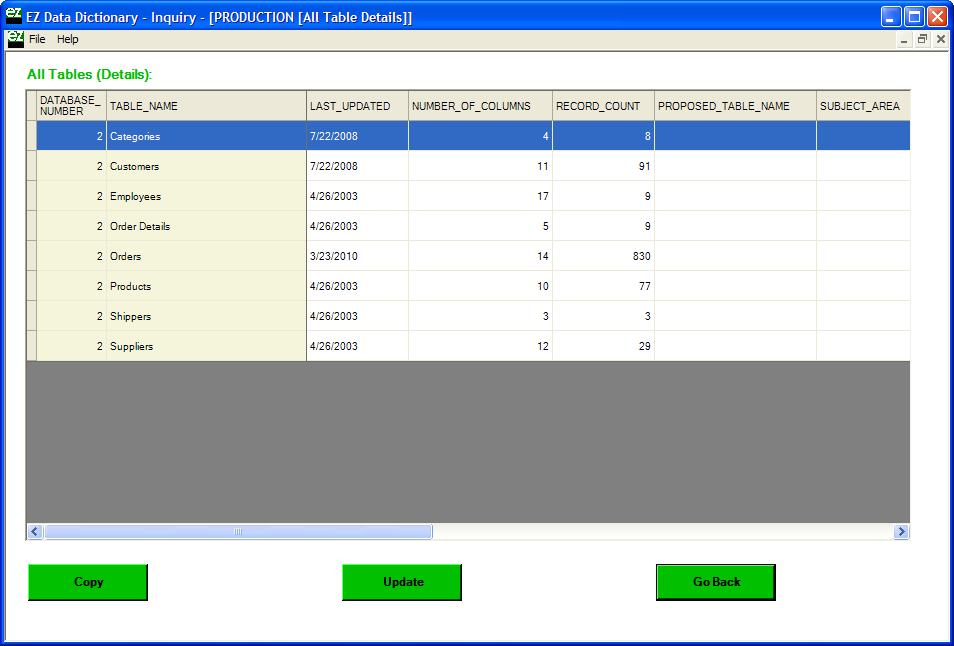Click the EZ document icon beside File menu

click(15, 39)
